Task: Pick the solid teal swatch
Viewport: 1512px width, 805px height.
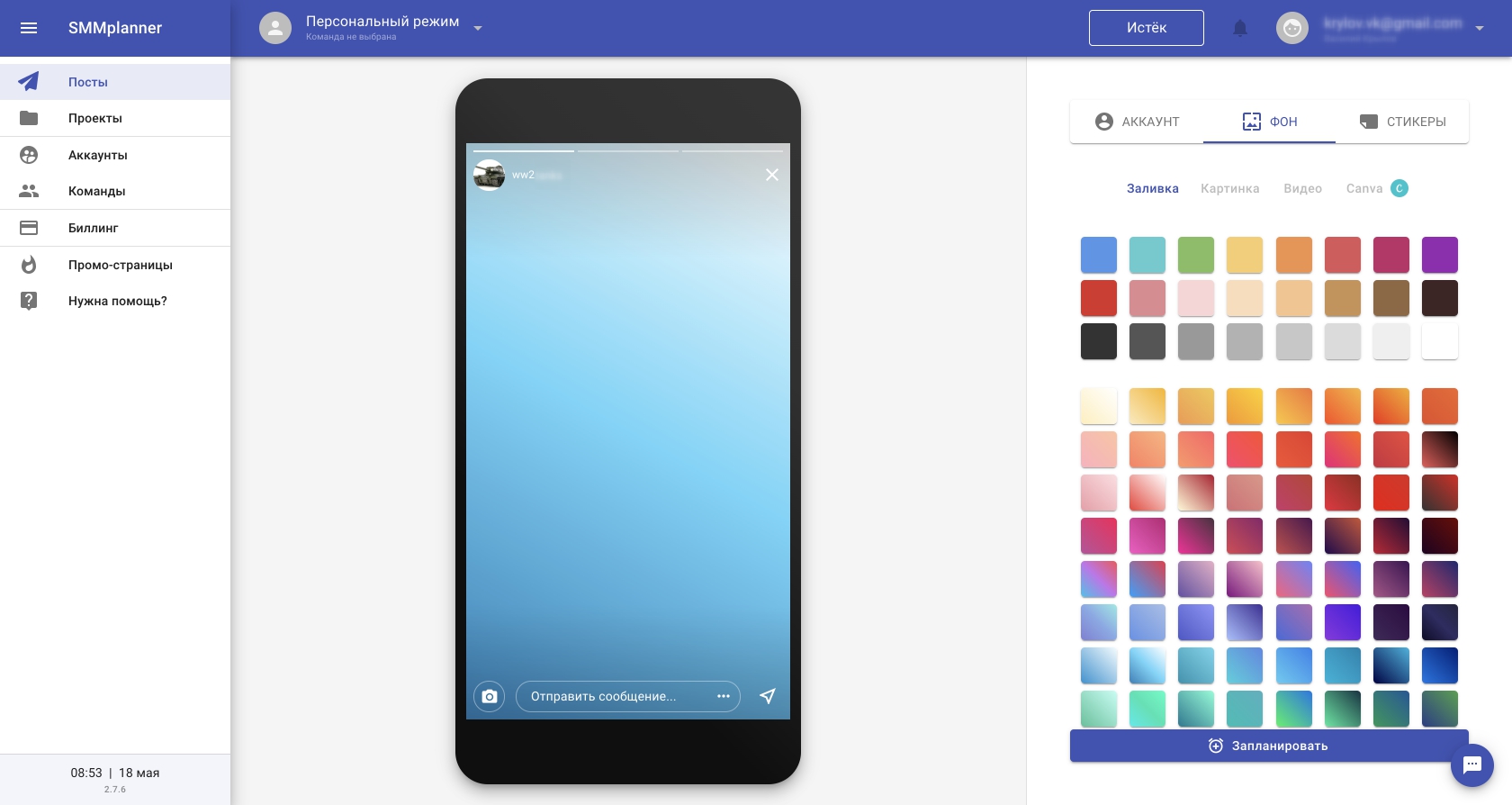Action: coord(1147,255)
